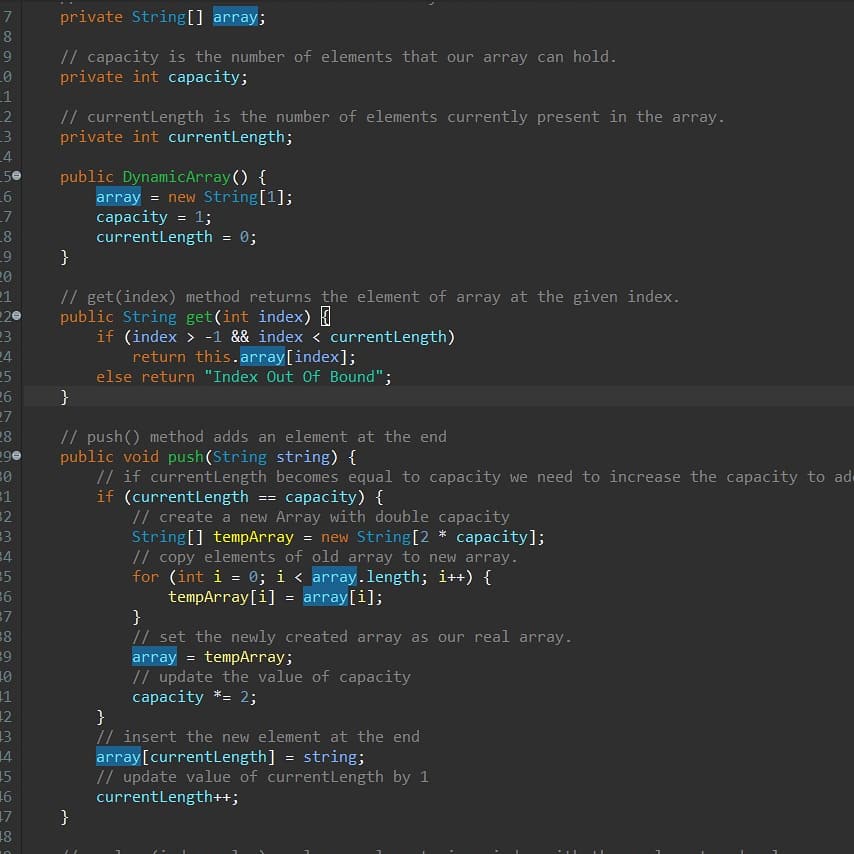The width and height of the screenshot is (854, 854).
Task: Click comment '// update value of currentLength by 1'
Action: (x=263, y=777)
